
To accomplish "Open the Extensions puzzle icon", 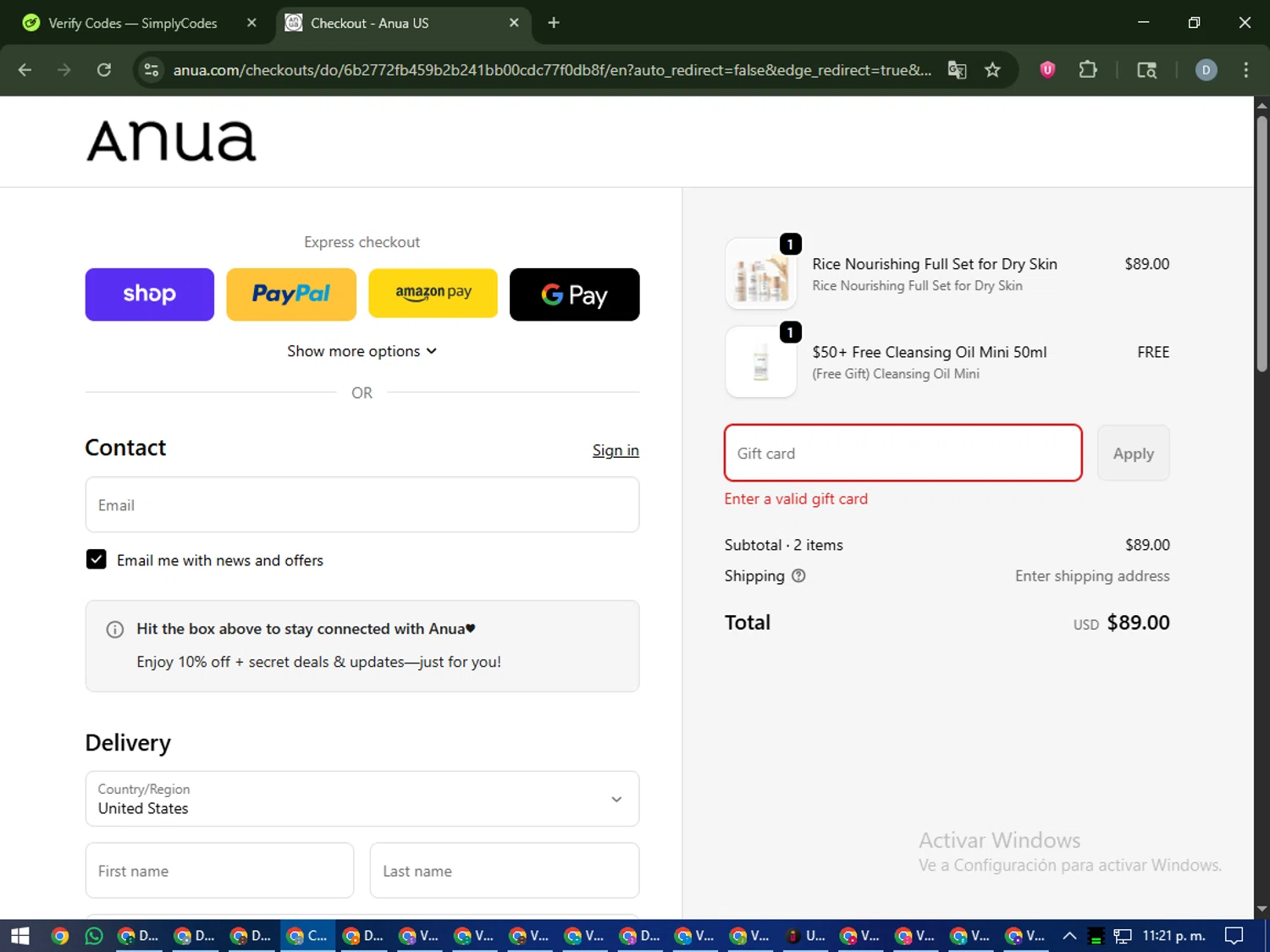I will point(1088,70).
